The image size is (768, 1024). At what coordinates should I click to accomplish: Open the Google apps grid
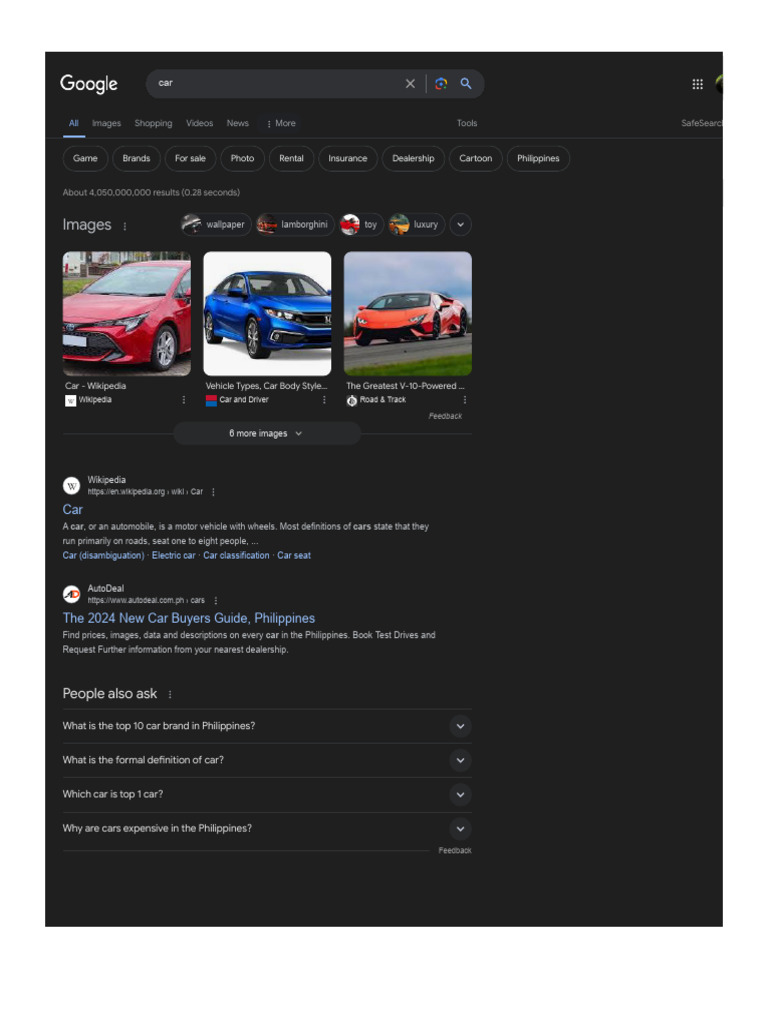coord(697,84)
